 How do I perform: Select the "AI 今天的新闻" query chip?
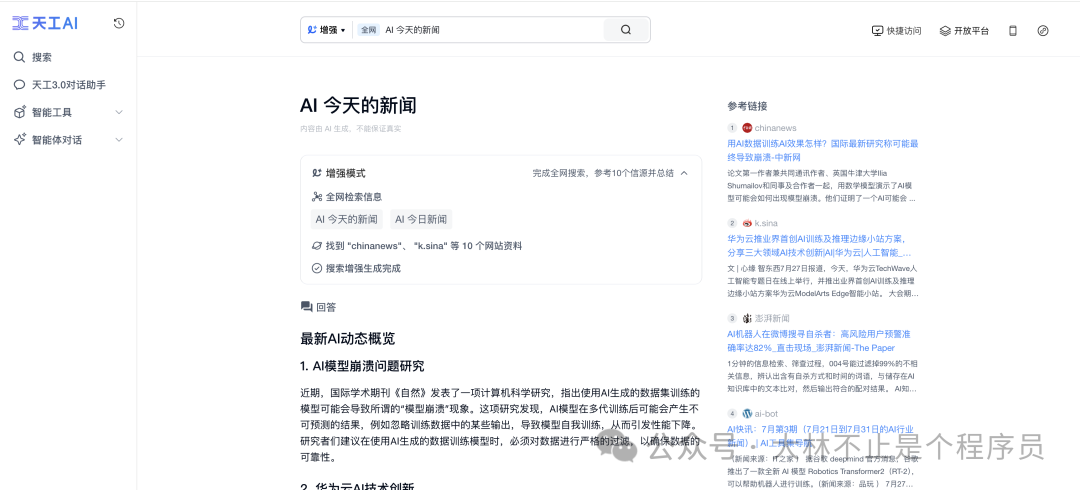pyautogui.click(x=346, y=220)
